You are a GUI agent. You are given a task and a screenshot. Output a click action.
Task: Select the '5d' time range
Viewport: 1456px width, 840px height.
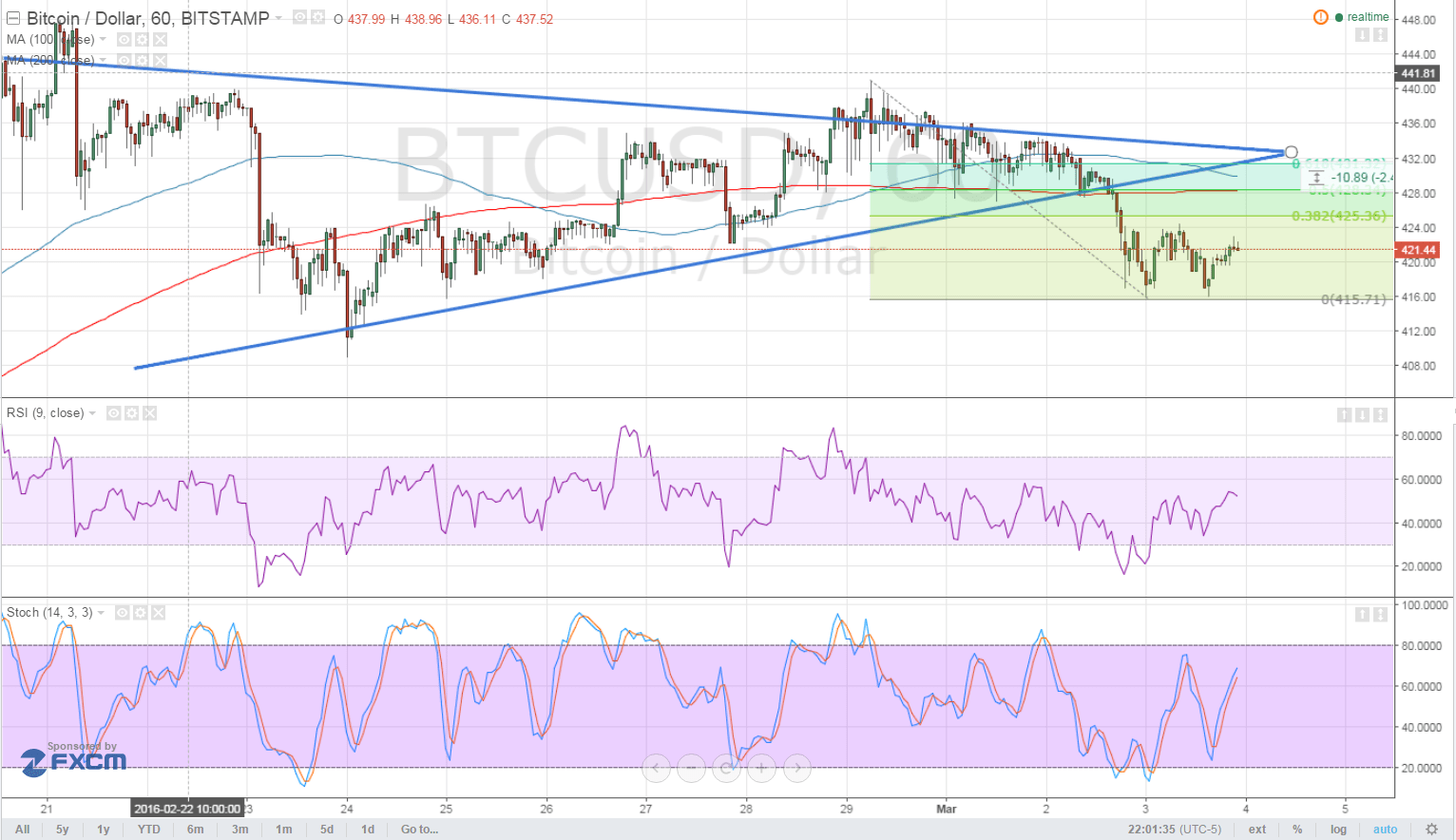coord(327,830)
